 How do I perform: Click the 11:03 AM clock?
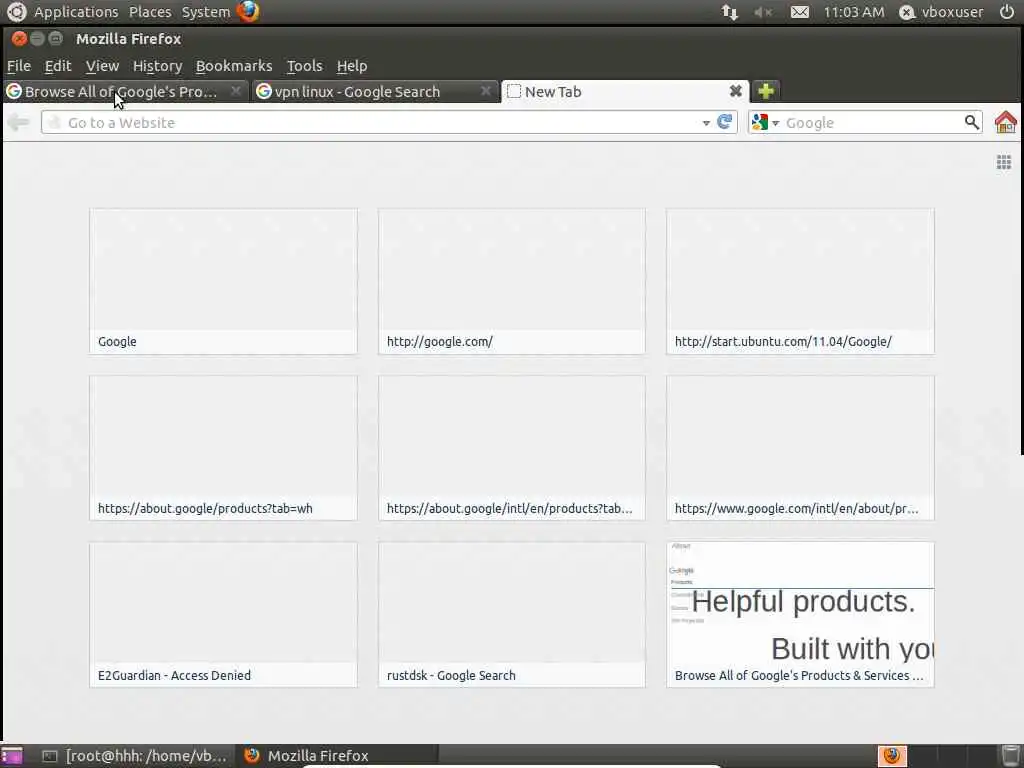tap(854, 12)
